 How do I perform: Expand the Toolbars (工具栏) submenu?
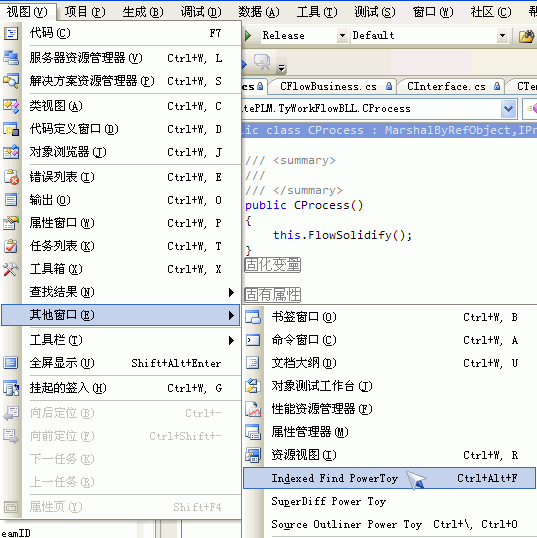tap(232, 340)
